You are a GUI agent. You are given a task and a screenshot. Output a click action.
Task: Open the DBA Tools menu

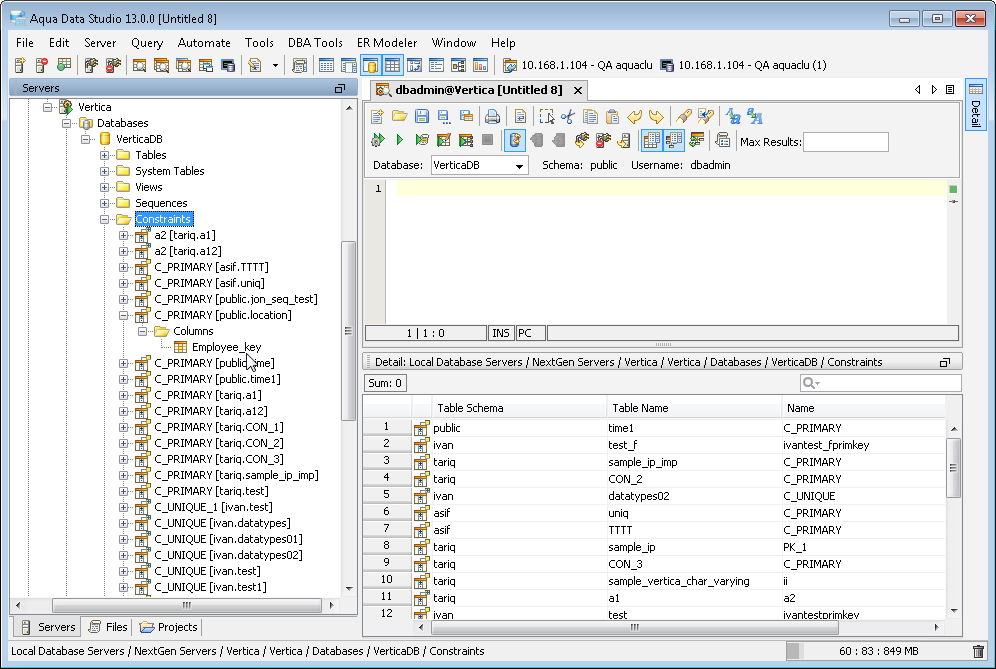(315, 43)
